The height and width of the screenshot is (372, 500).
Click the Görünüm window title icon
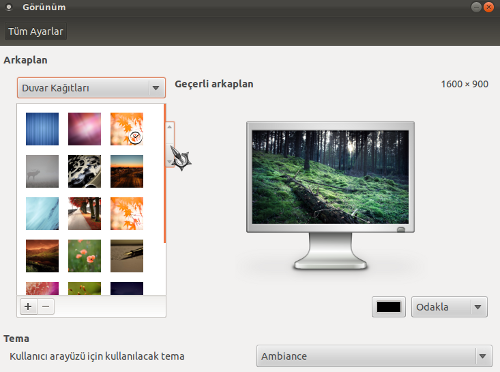click(9, 7)
